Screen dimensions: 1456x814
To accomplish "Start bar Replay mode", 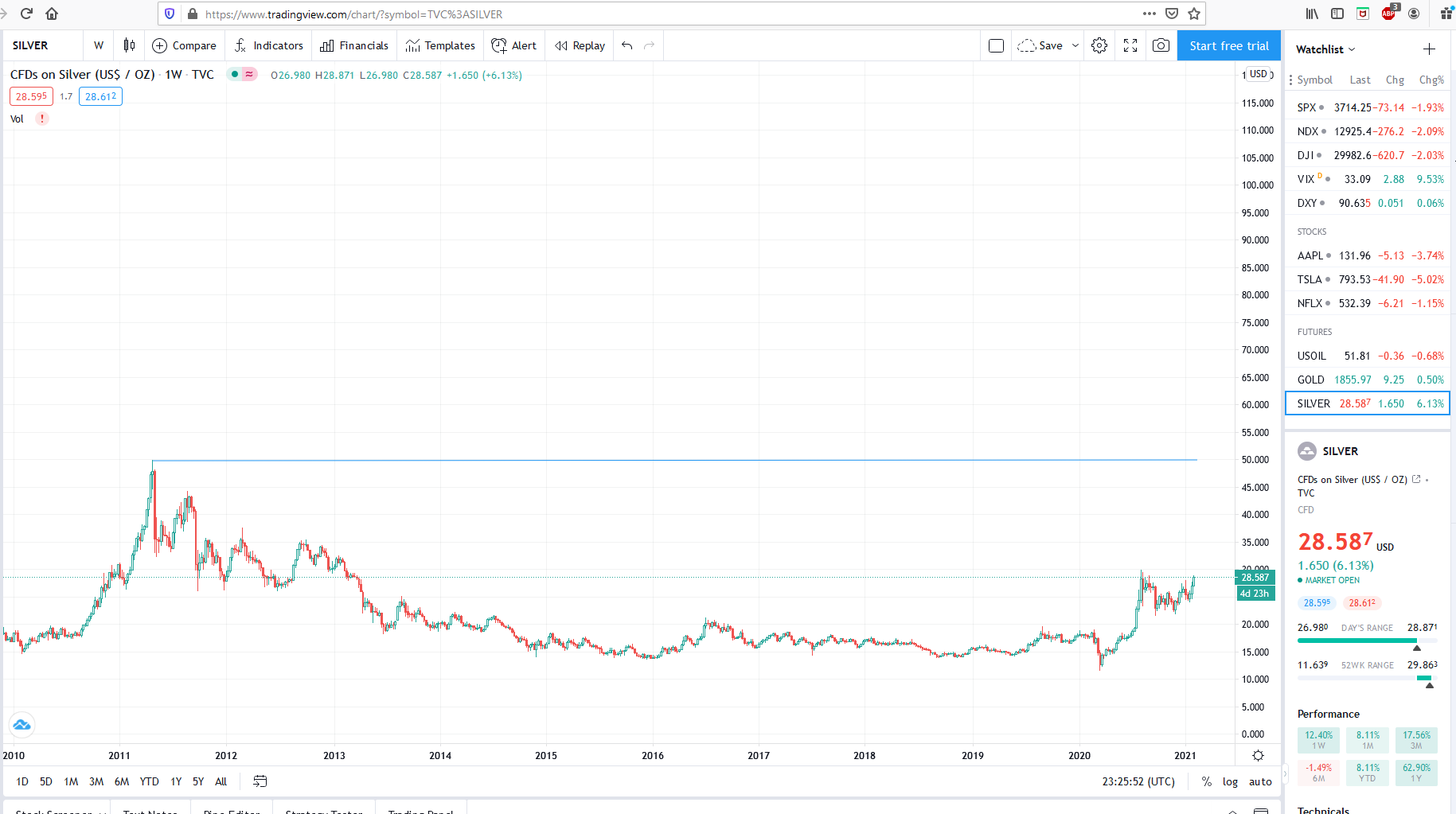I will 580,45.
